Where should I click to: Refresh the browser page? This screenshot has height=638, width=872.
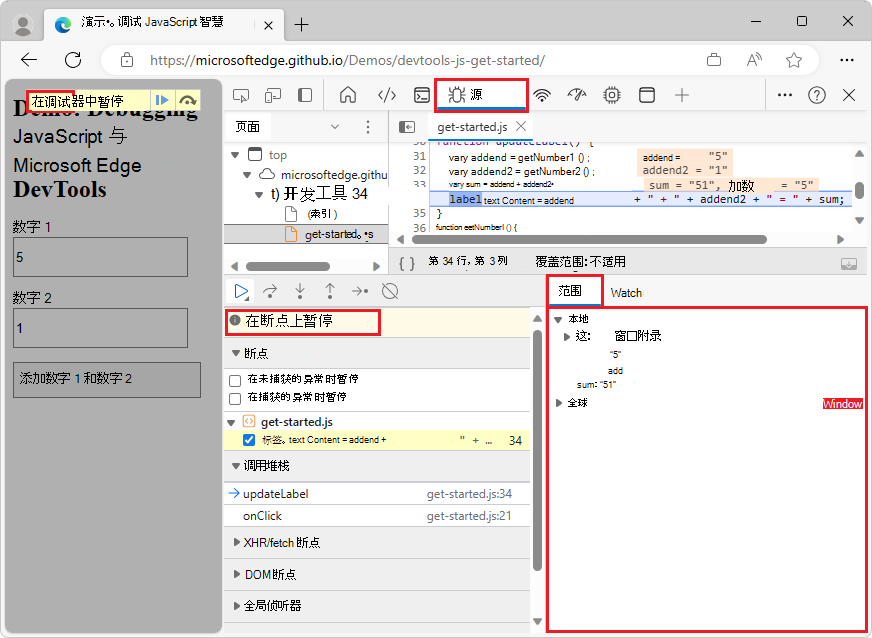point(73,60)
